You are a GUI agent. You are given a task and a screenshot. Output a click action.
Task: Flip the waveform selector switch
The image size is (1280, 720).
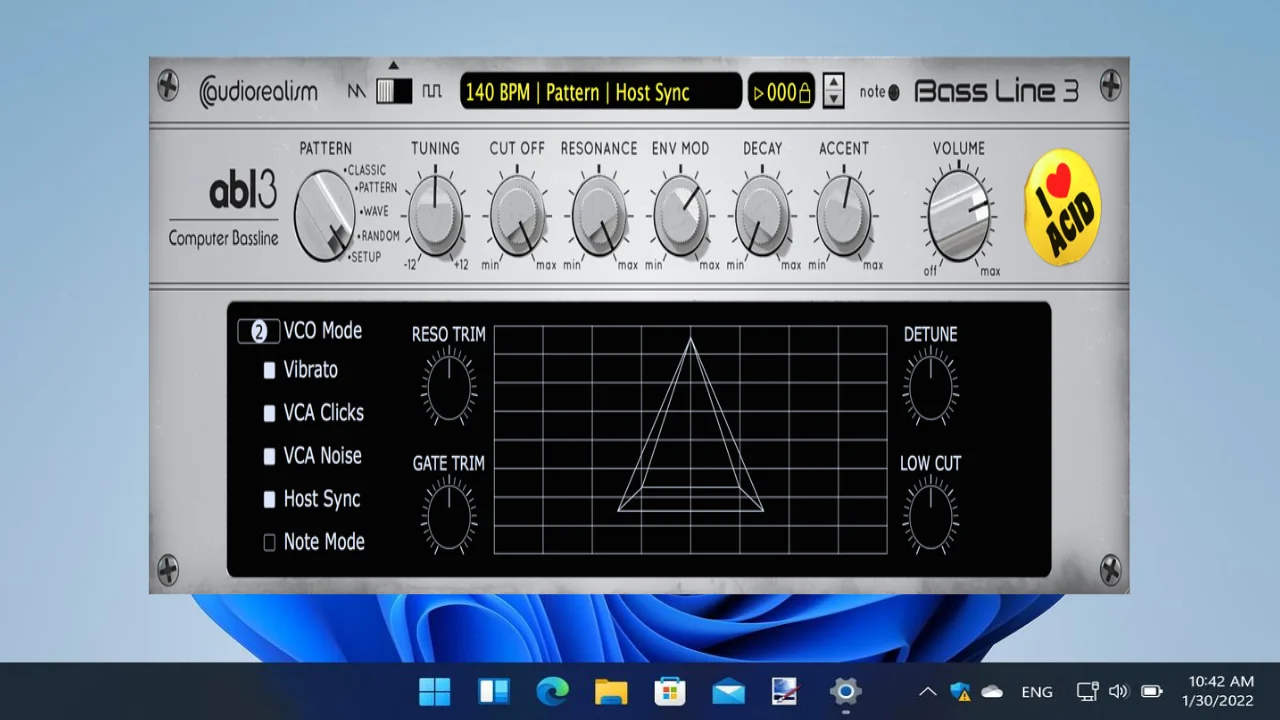click(394, 91)
